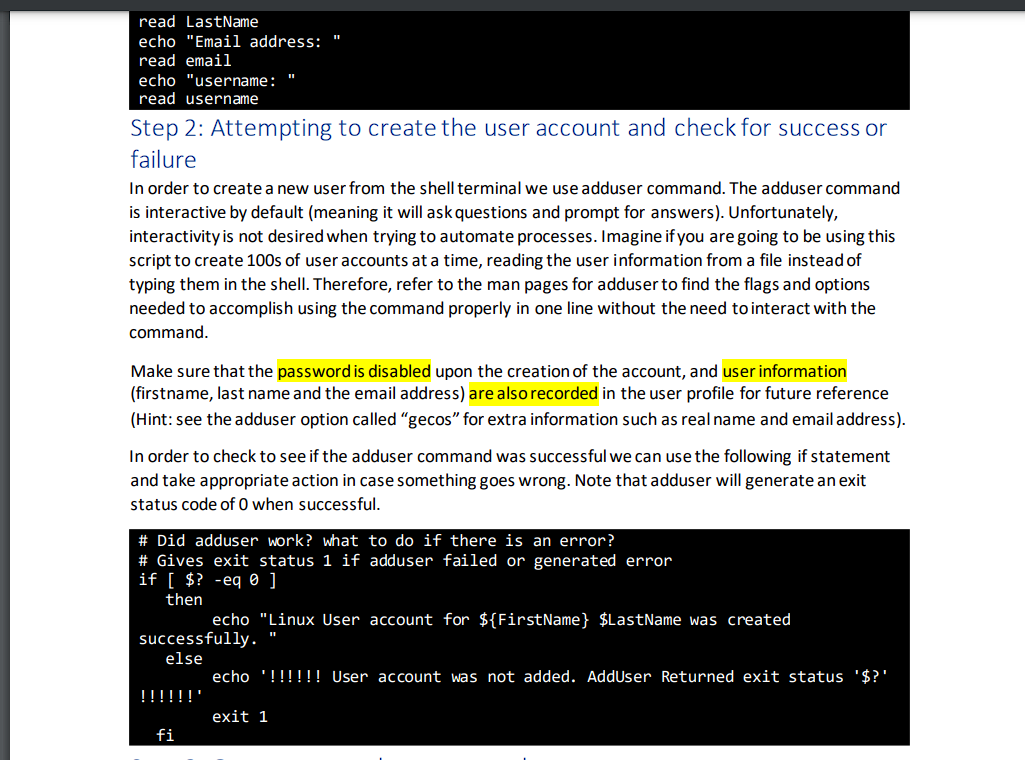Click the 'exit 1' code line

[237, 716]
